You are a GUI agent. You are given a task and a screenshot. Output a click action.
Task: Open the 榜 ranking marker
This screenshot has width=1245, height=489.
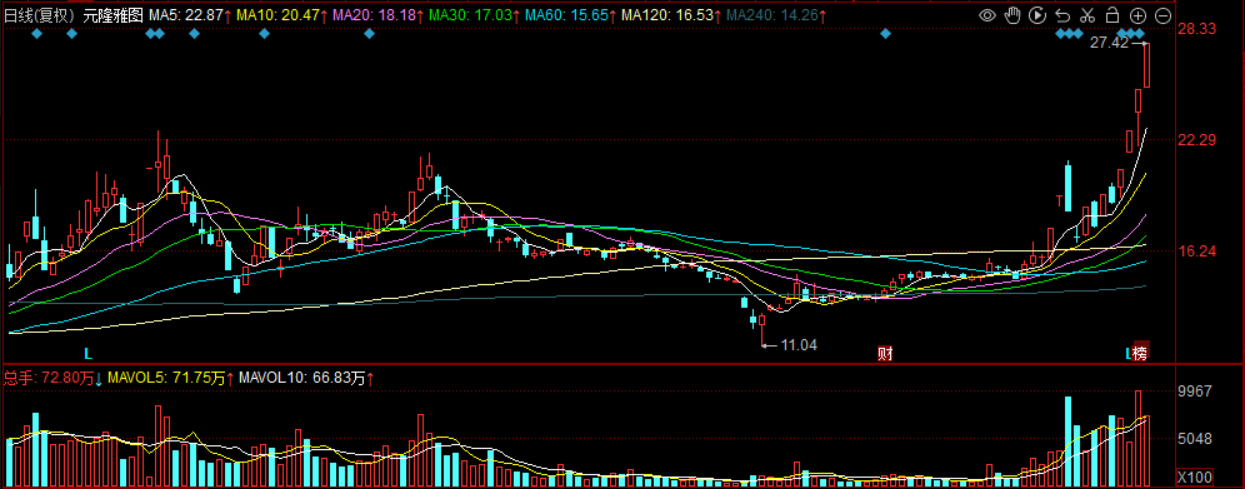(x=1141, y=352)
